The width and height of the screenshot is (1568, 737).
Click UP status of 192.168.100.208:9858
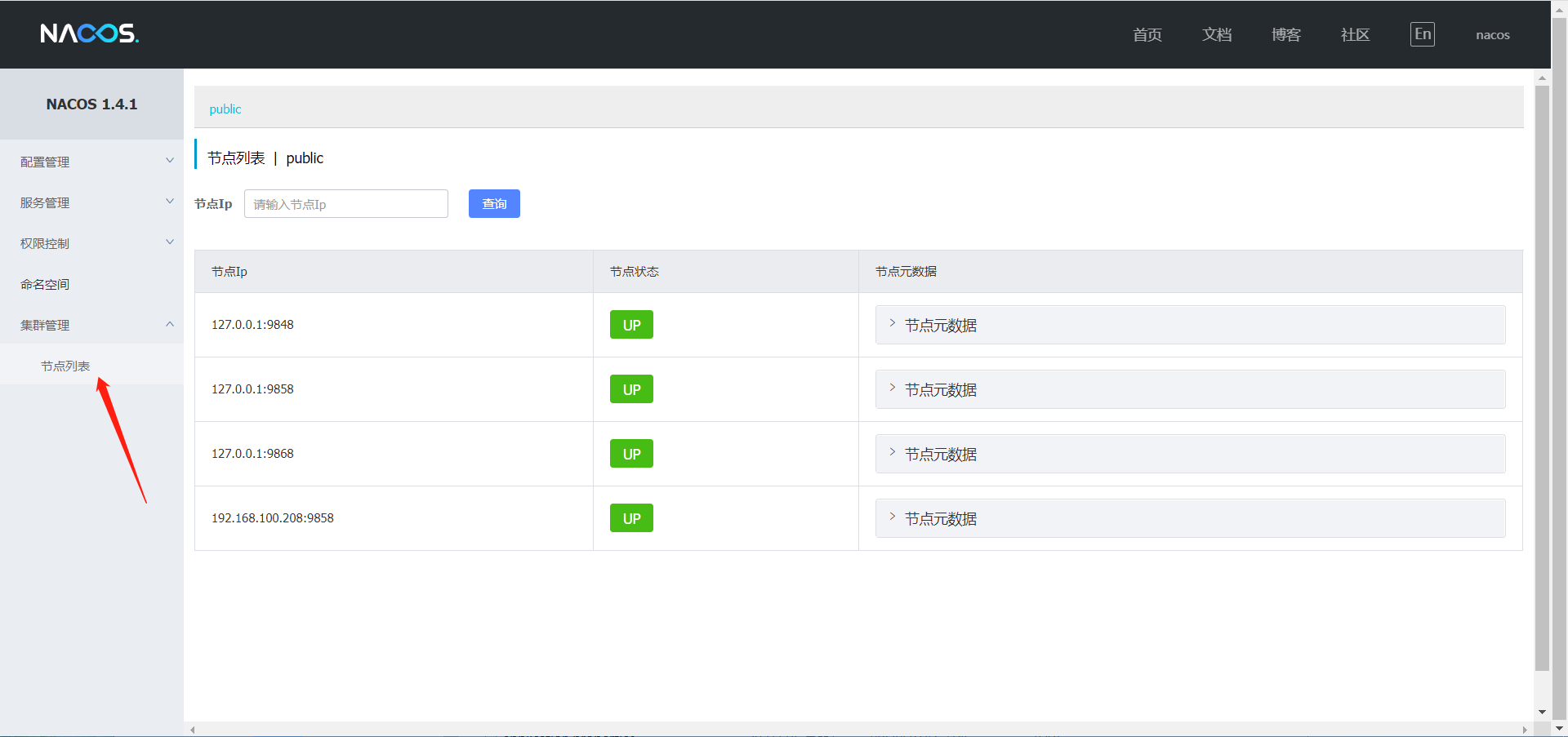[631, 518]
